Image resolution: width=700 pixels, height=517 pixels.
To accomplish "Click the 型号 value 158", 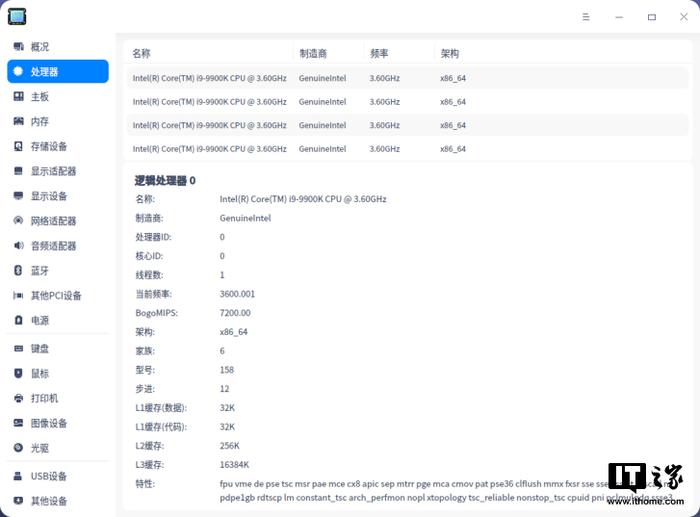I will click(227, 370).
